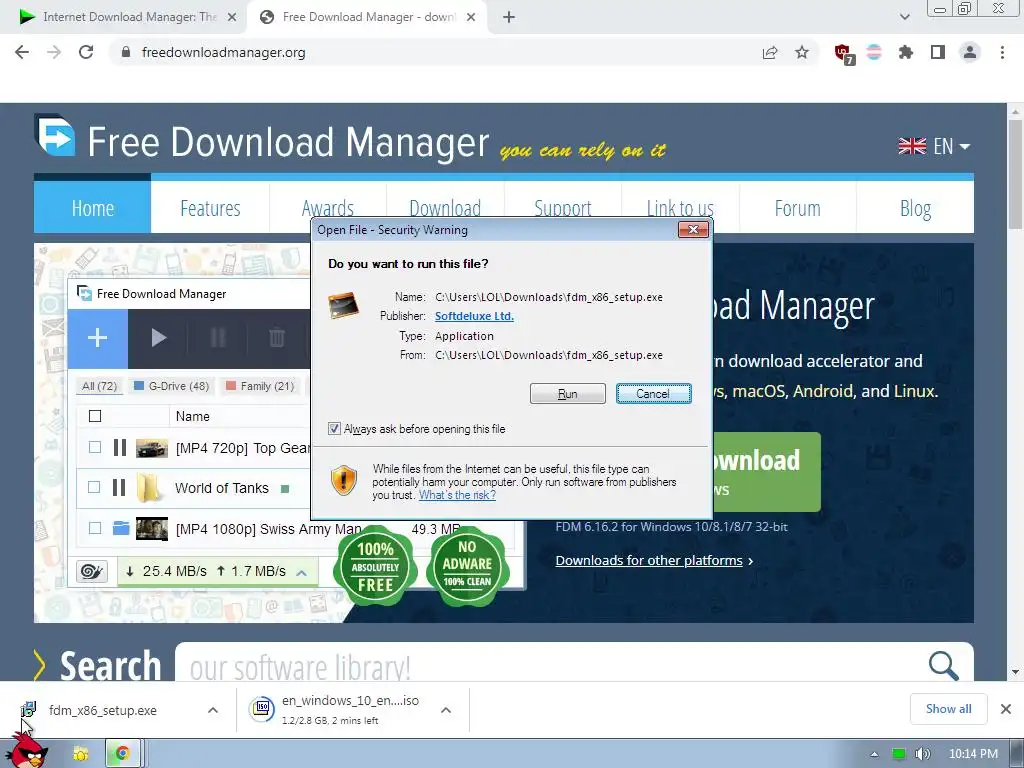Open the Link to us tab
The width and height of the screenshot is (1024, 768).
pos(680,208)
